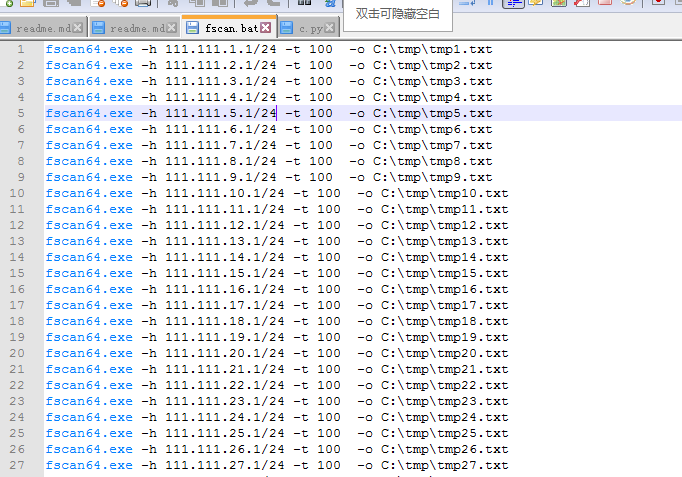
Task: Click line number 27 in the margin
Action: tap(17, 465)
